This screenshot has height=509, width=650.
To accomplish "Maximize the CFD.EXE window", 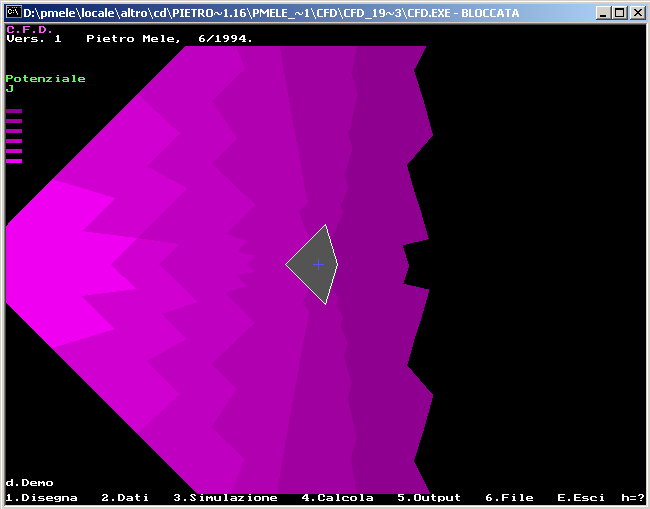I will pos(620,13).
